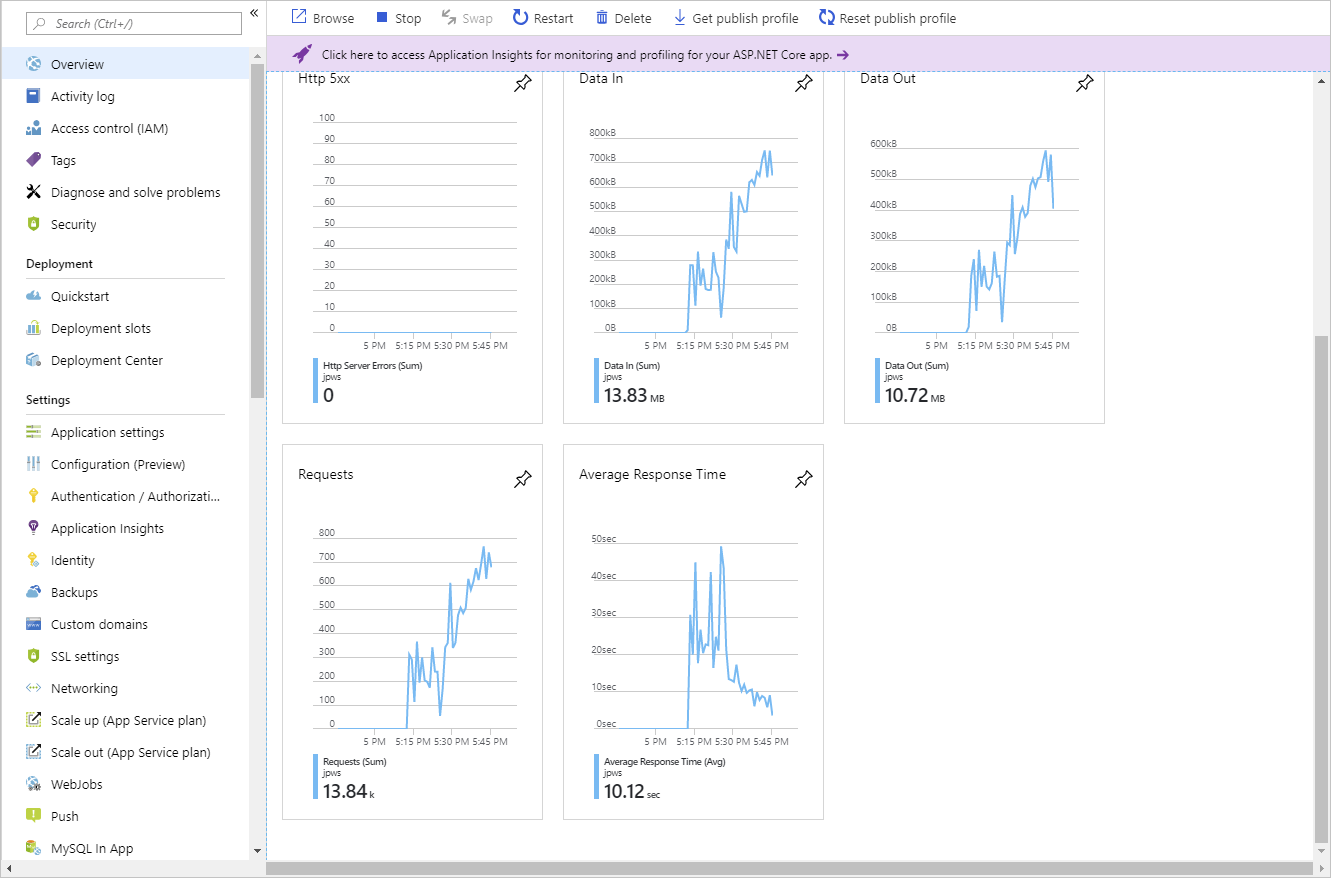Click the Http 5xx chart title

coord(323,78)
